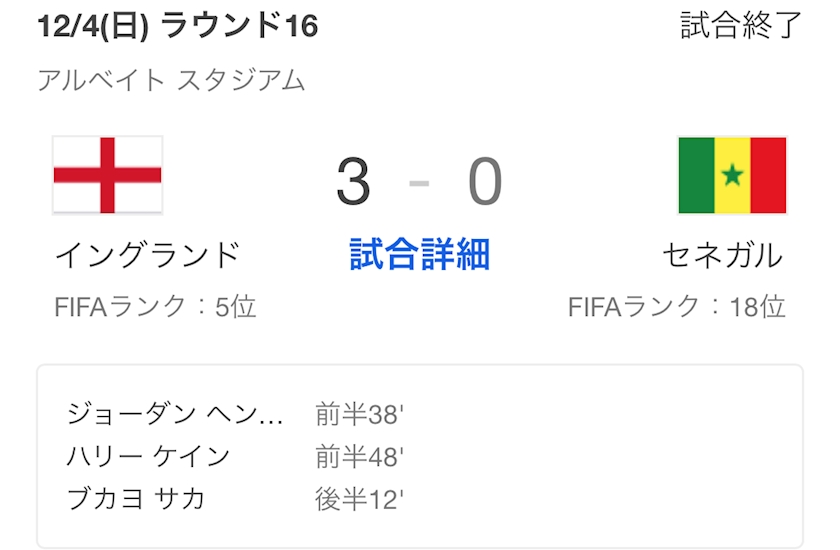The height and width of the screenshot is (550, 840).
Task: Open the 試合詳細 match details link
Action: click(419, 256)
